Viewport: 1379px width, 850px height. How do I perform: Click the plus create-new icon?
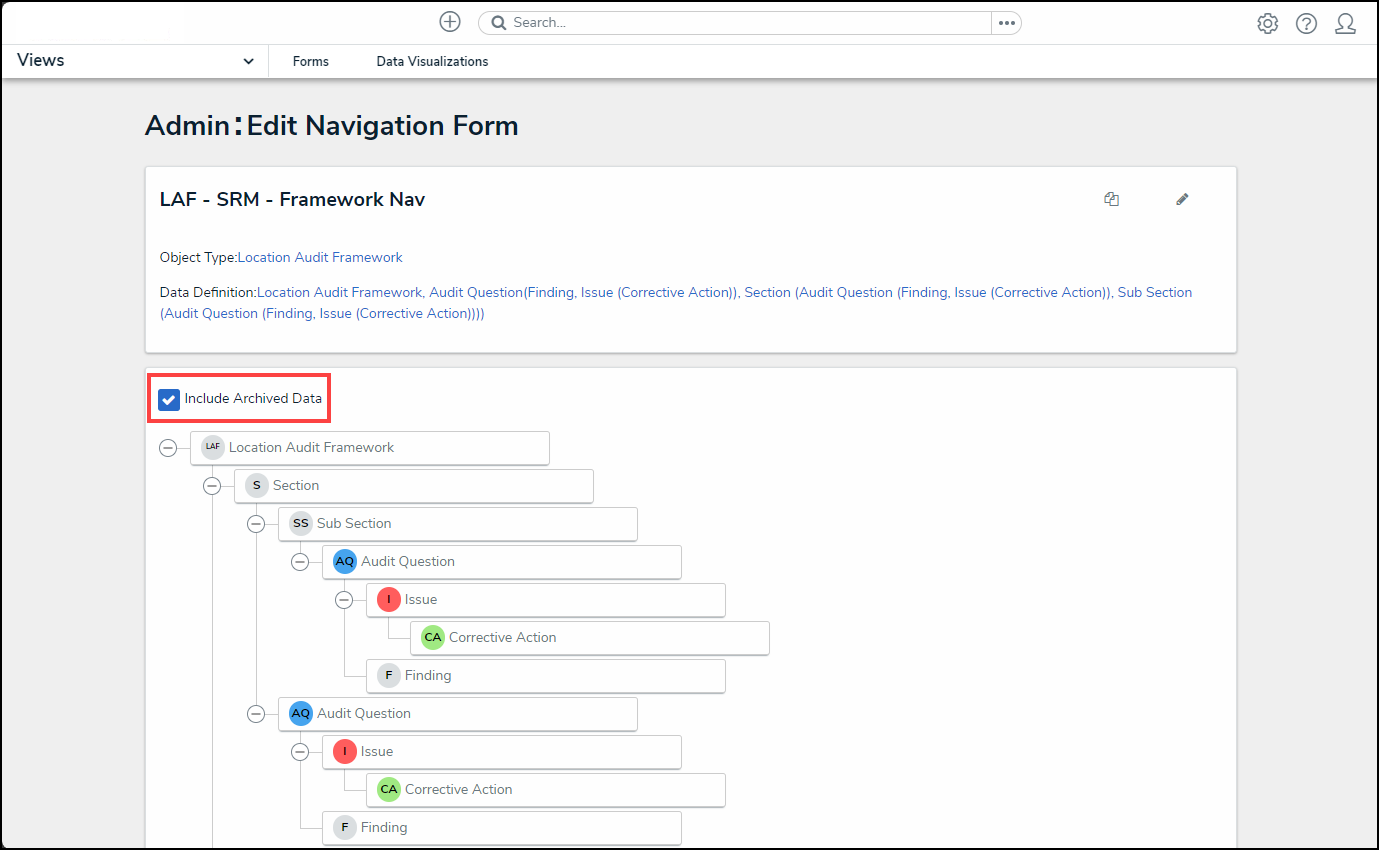[450, 22]
